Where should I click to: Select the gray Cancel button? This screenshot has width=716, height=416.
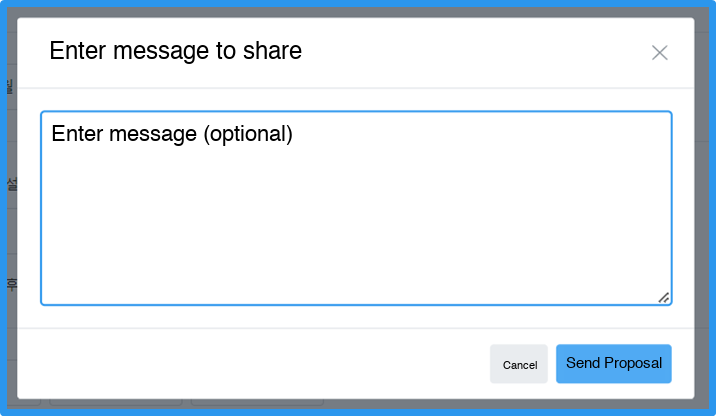[x=519, y=365]
